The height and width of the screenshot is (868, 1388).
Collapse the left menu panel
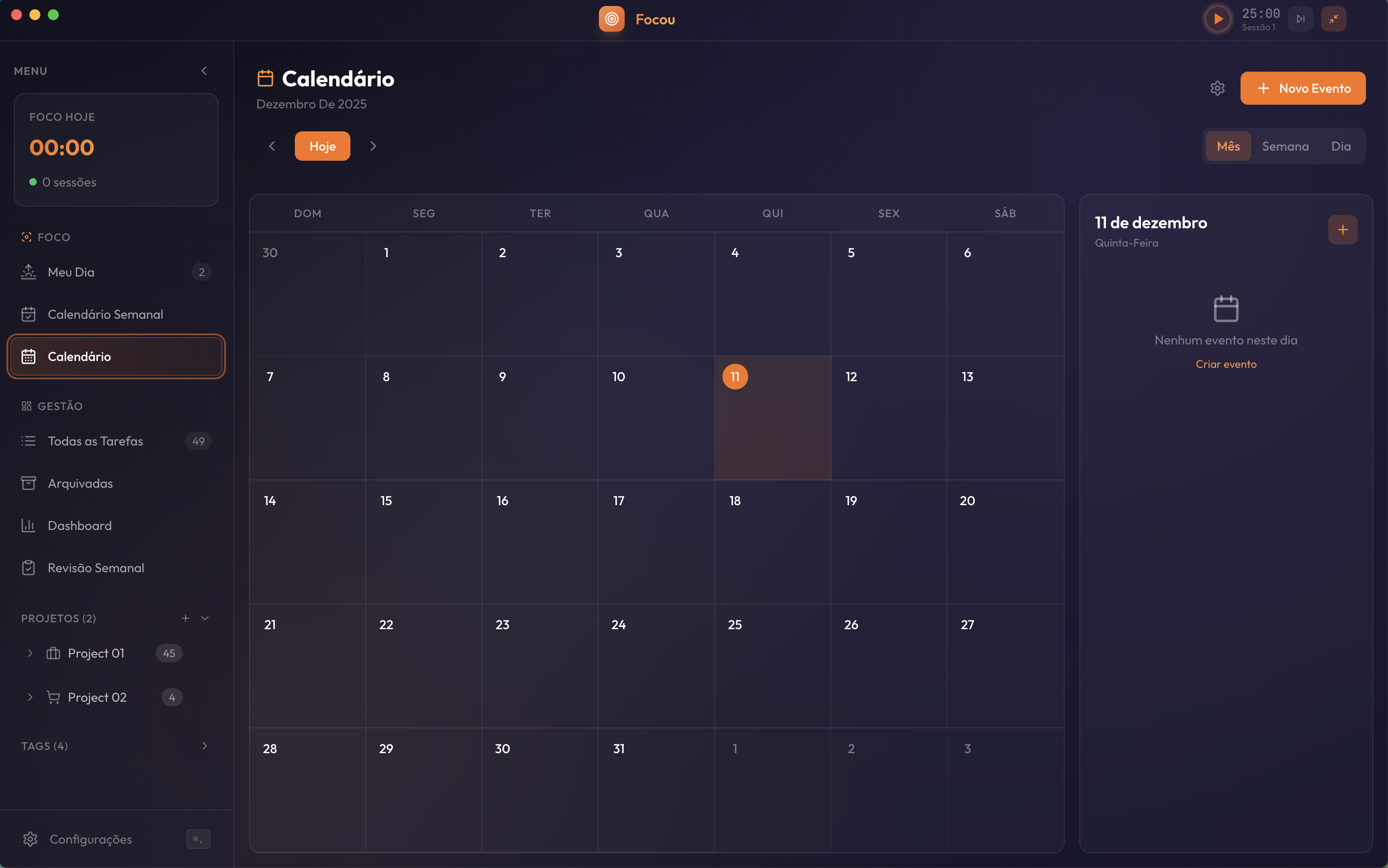204,70
